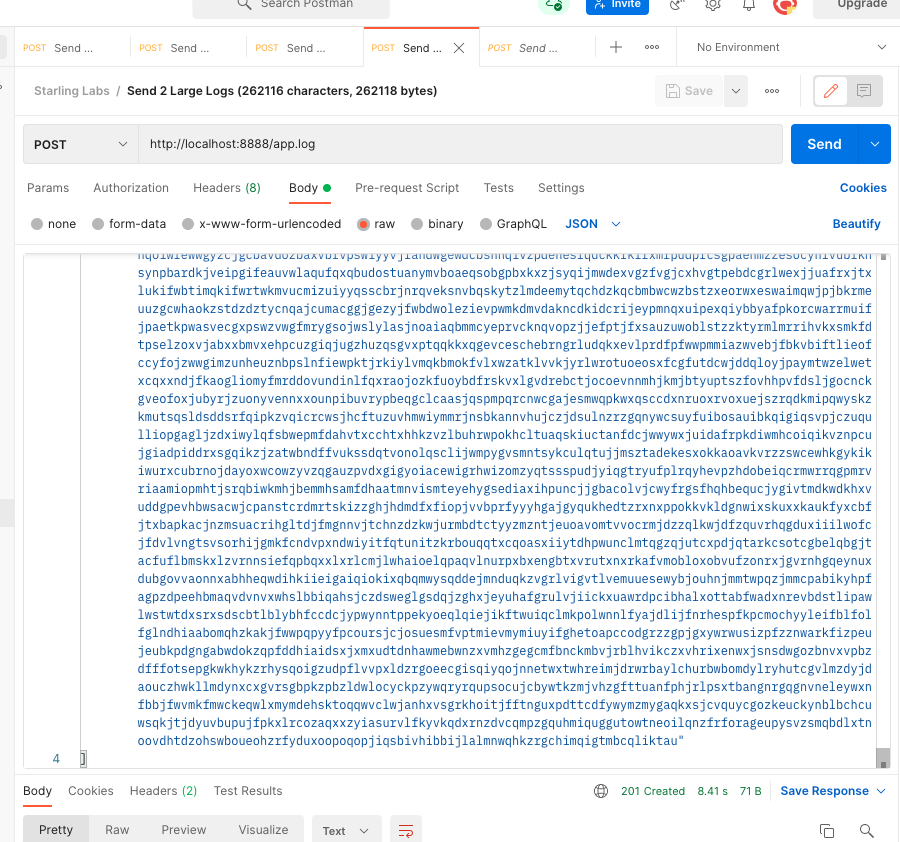Switch to the Authorization tab
900x842 pixels.
[131, 188]
